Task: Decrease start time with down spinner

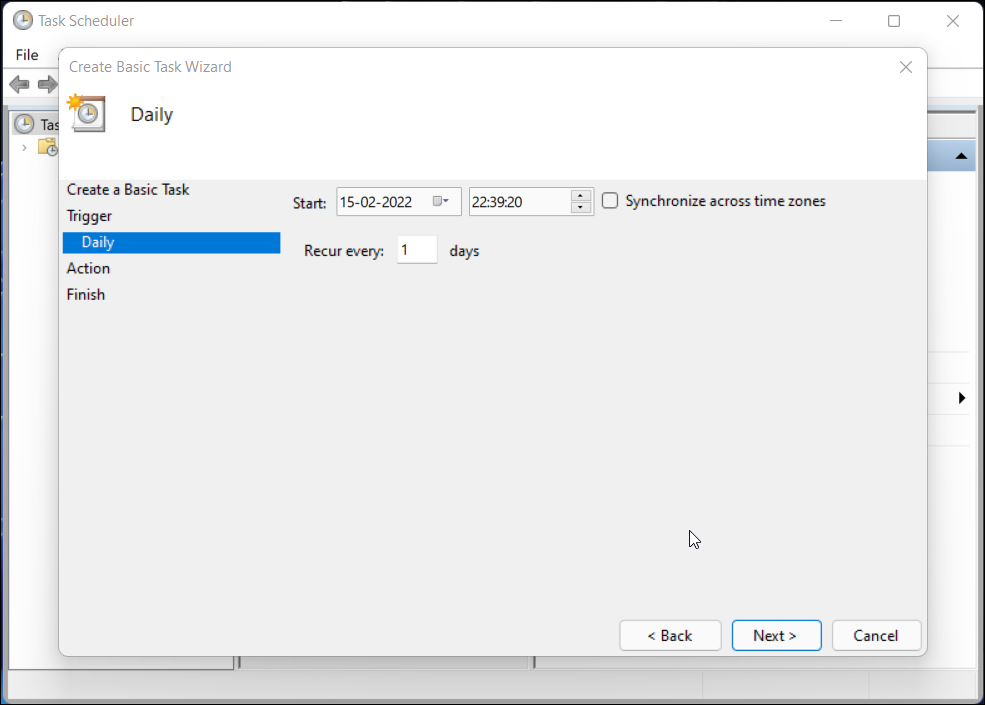Action: click(581, 208)
